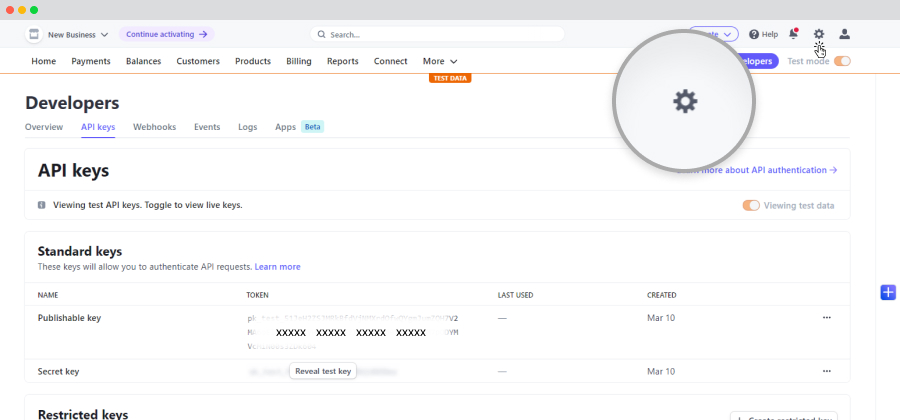Click the NAME column header
Viewport: 900px width, 420px height.
click(x=48, y=295)
